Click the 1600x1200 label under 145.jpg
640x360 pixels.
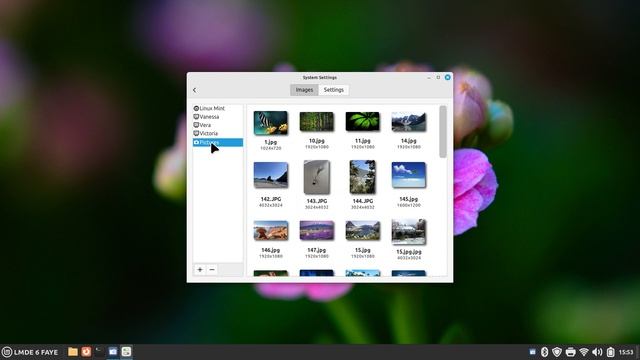pyautogui.click(x=409, y=205)
